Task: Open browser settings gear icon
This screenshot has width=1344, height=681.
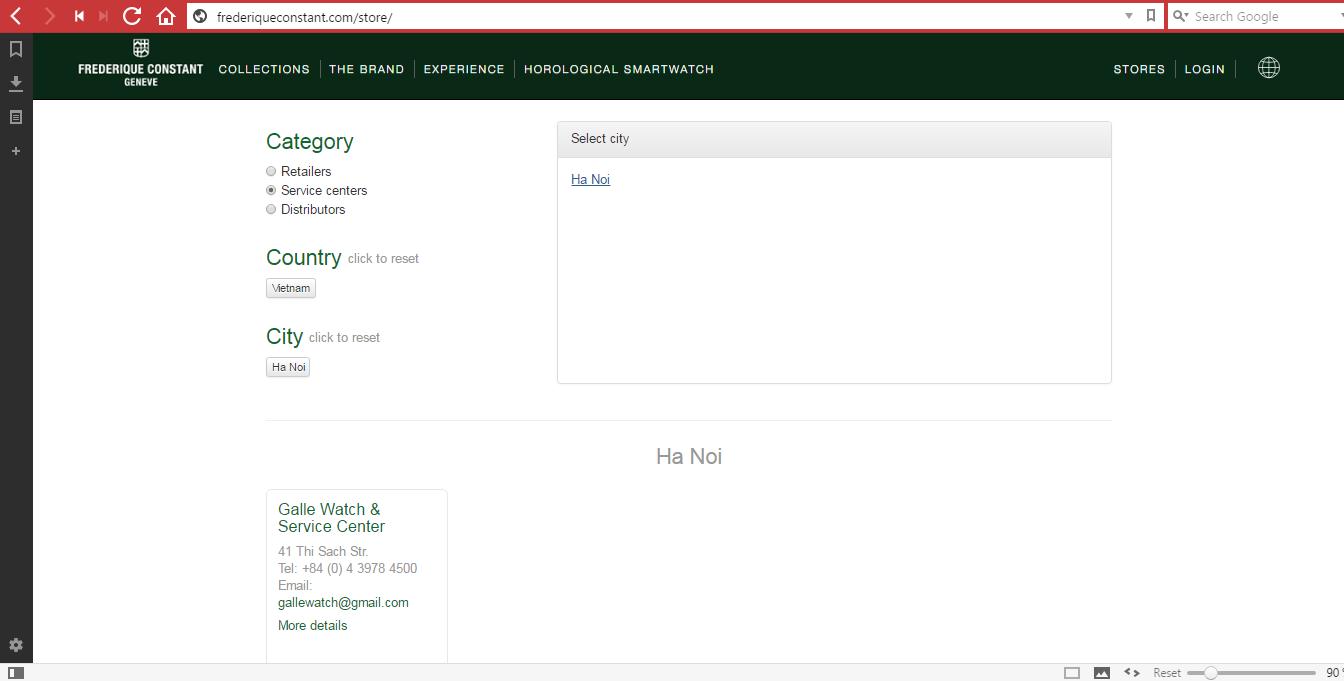Action: click(x=16, y=645)
